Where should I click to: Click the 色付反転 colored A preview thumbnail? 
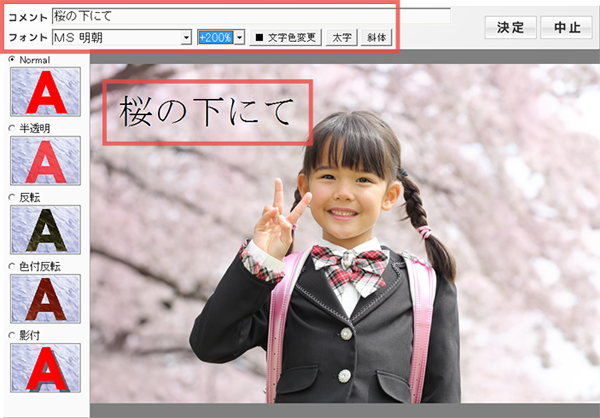tap(46, 299)
